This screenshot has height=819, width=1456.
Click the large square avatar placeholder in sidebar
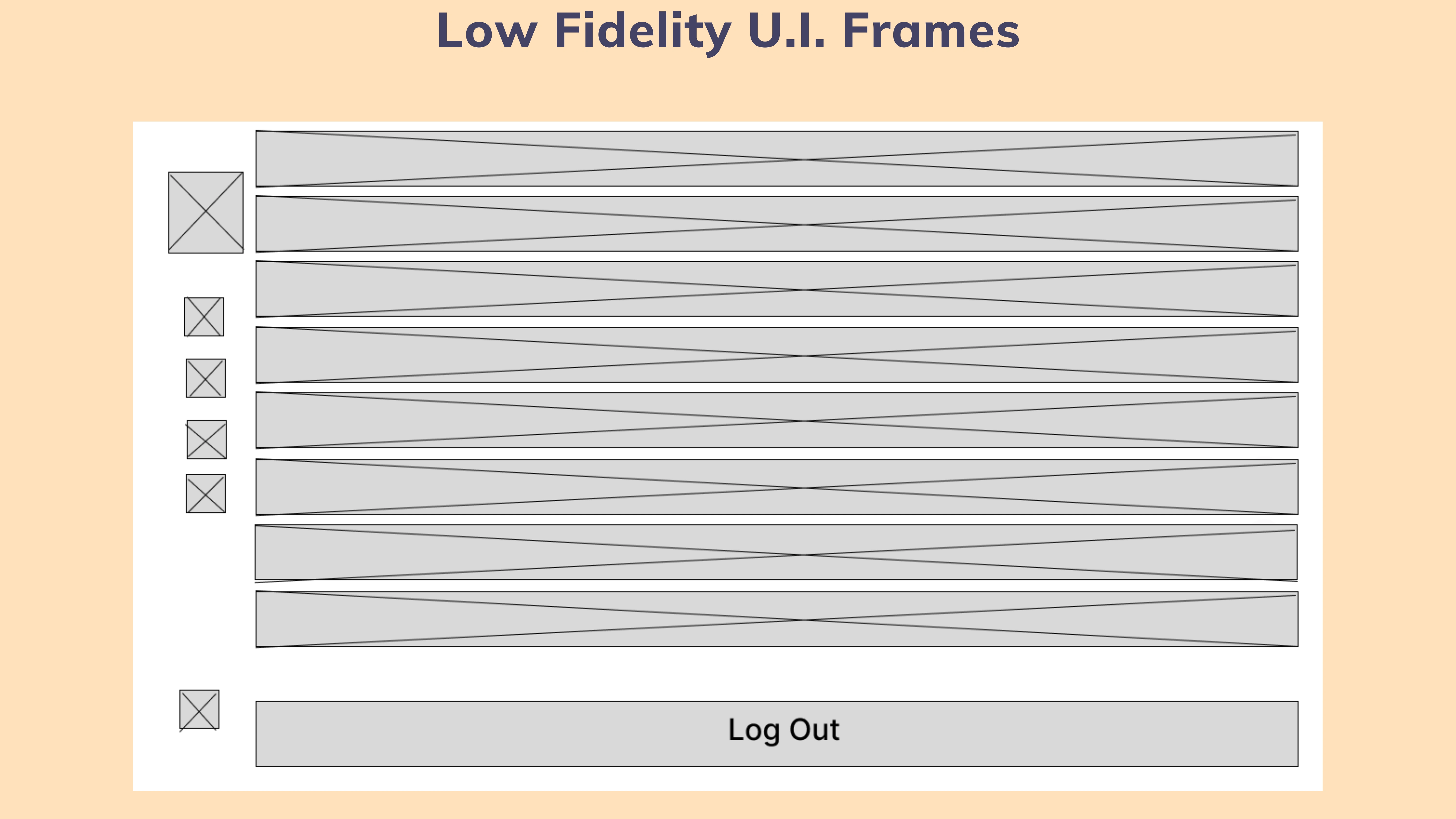206,213
